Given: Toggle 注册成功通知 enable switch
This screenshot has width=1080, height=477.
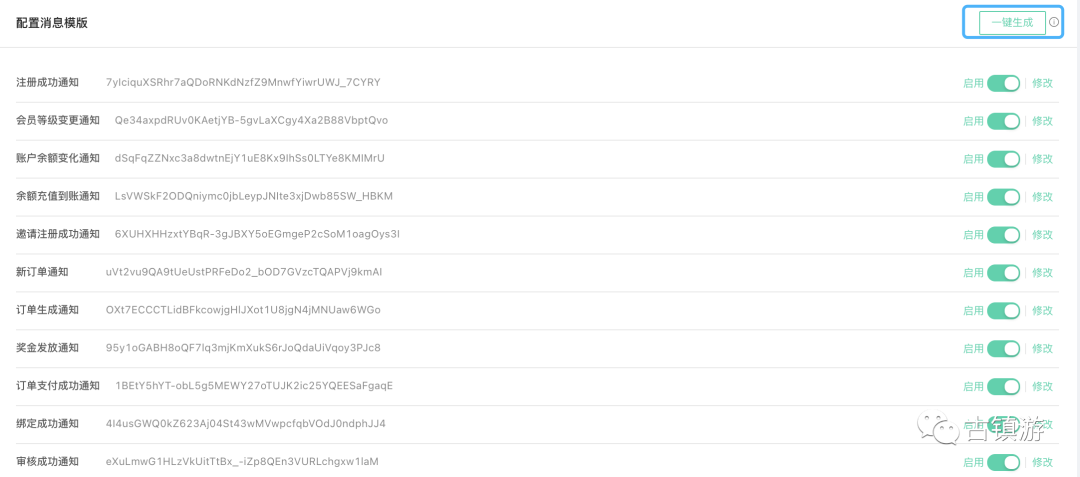Looking at the screenshot, I should tap(1004, 83).
